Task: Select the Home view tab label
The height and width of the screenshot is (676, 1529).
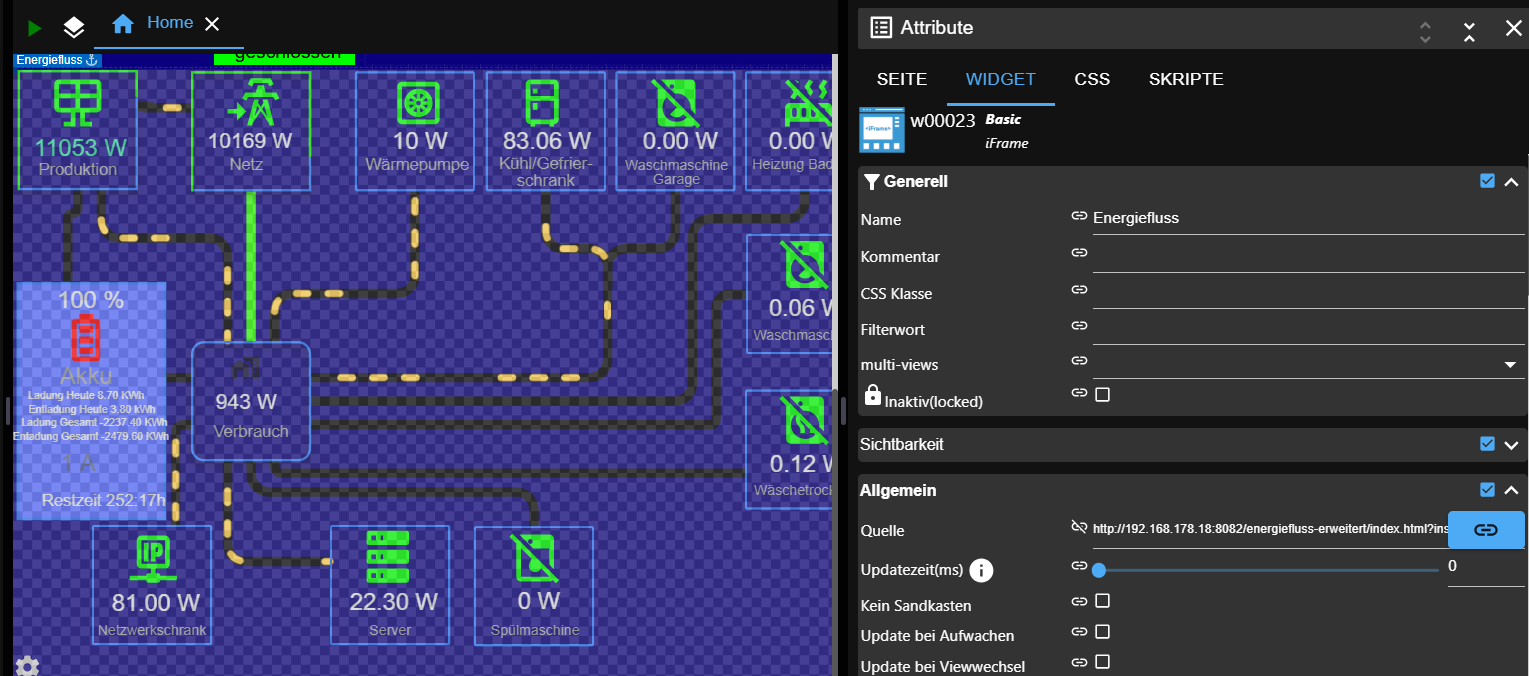Action: tap(170, 22)
